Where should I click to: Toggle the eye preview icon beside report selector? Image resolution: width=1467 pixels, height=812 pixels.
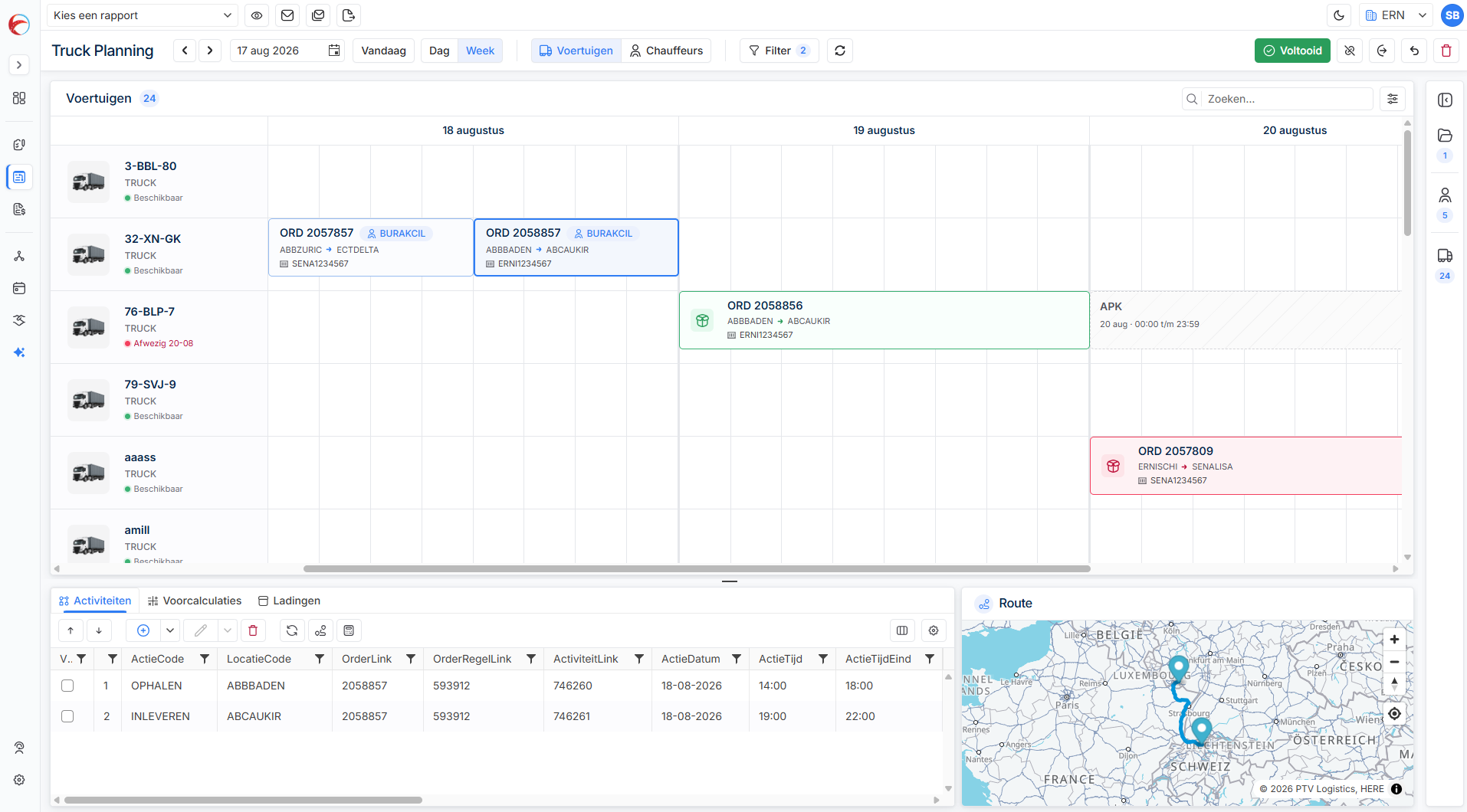(x=257, y=15)
